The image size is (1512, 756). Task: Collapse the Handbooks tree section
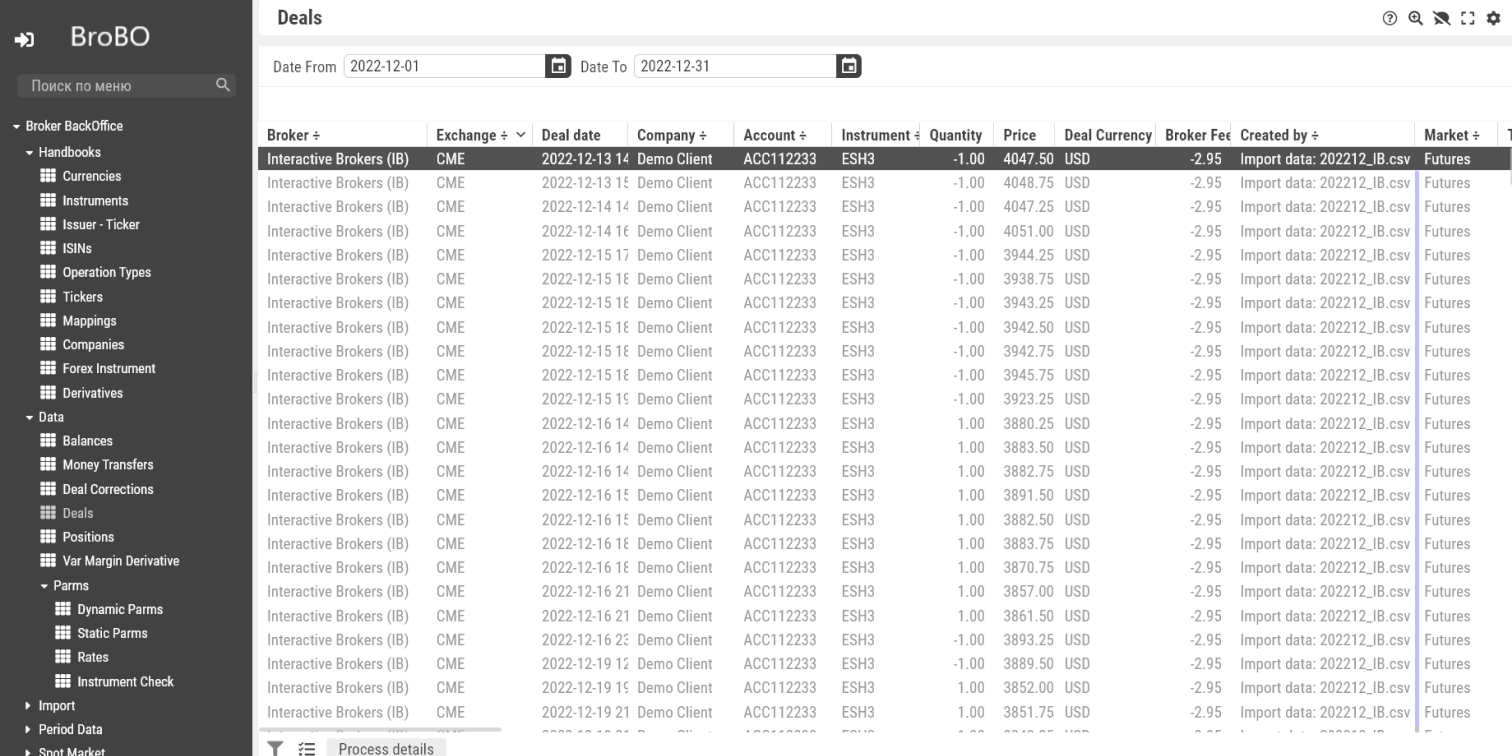(30, 153)
